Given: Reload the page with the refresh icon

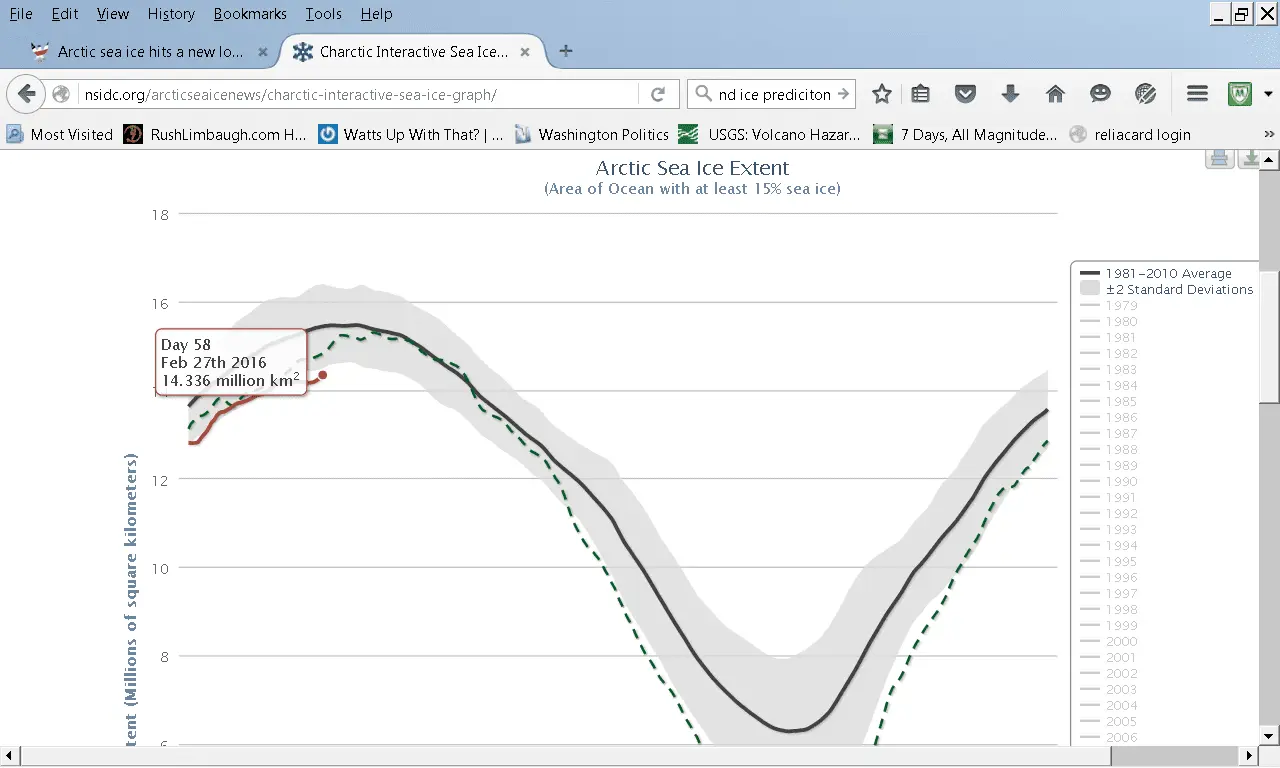Looking at the screenshot, I should click(x=658, y=94).
